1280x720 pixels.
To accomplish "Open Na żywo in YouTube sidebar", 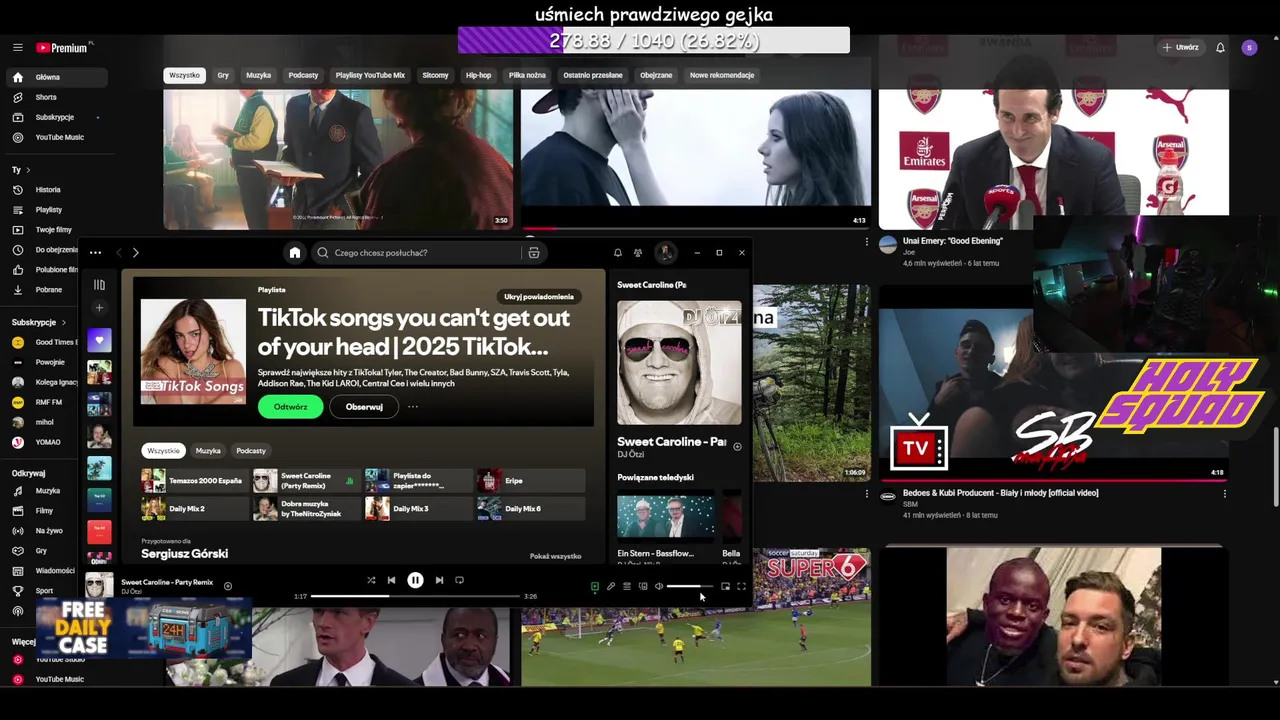I will 48,531.
